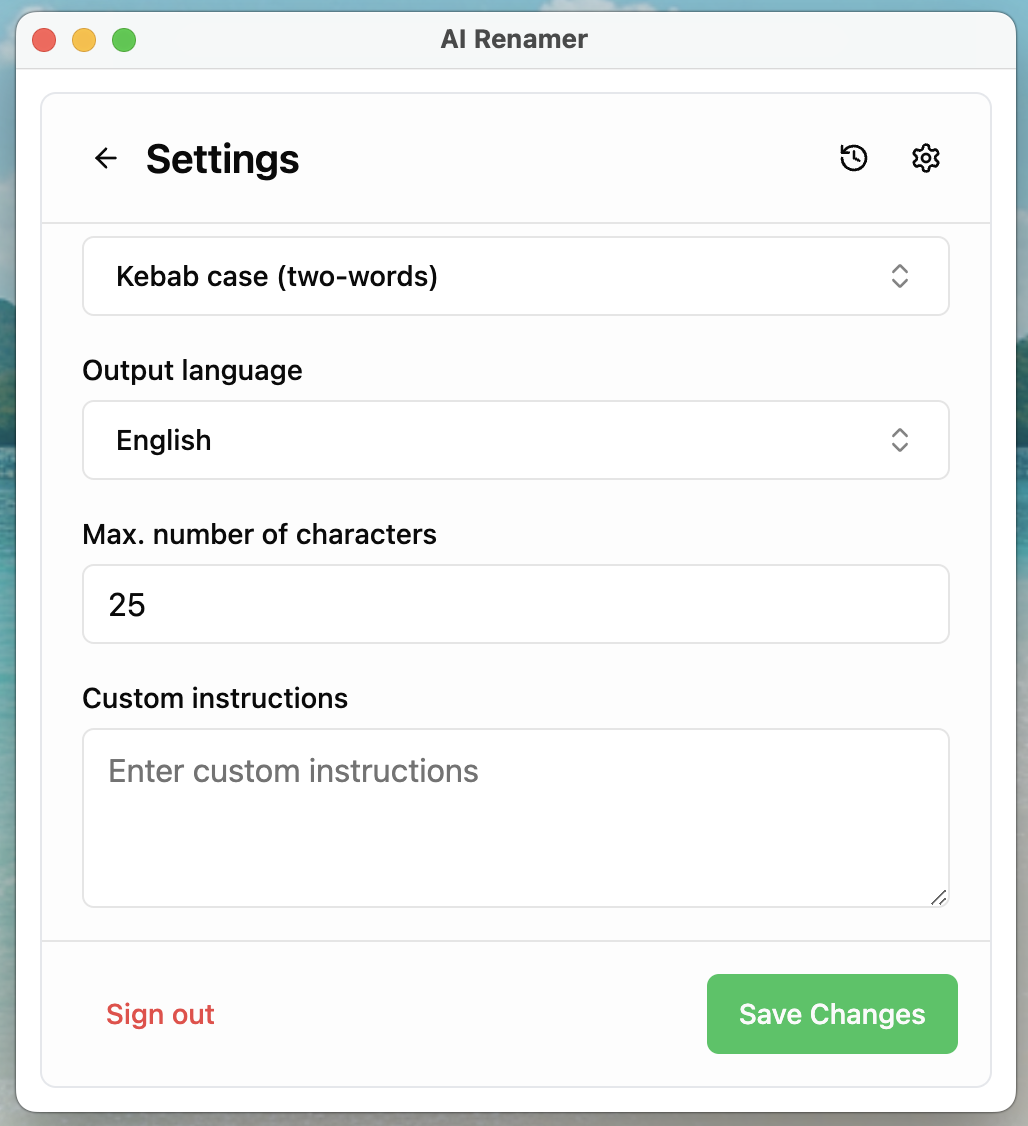Open rename history via the clock icon
The height and width of the screenshot is (1126, 1028).
(x=853, y=158)
